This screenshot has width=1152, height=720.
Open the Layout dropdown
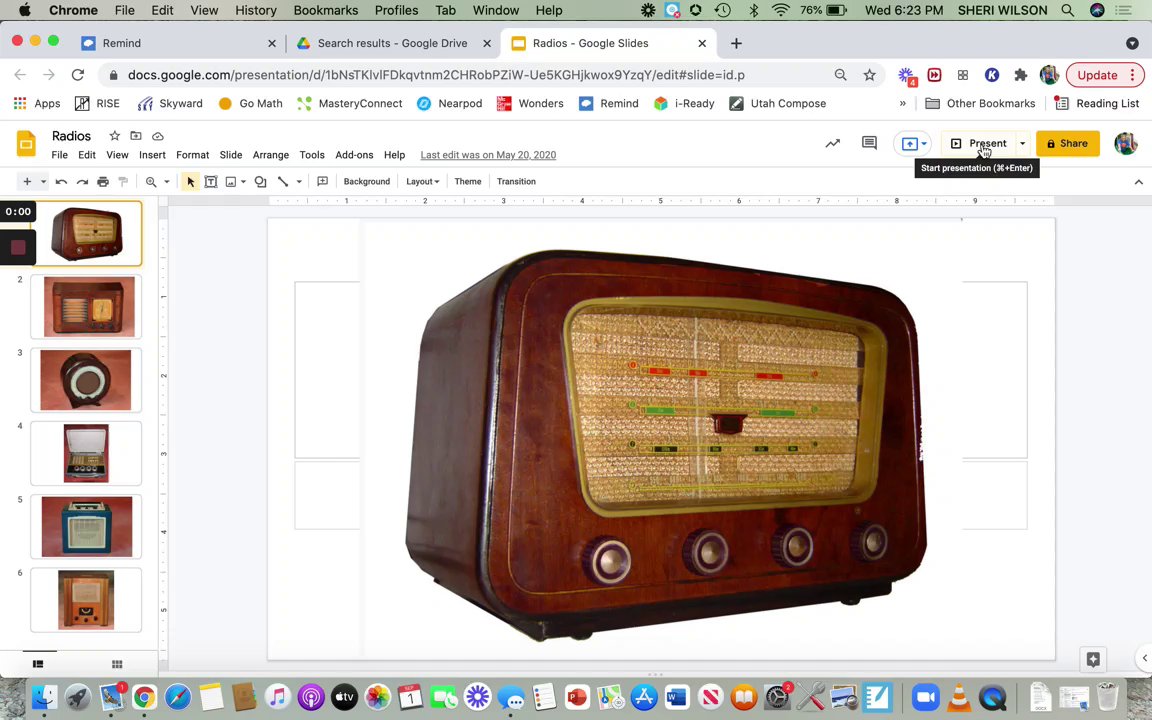point(422,181)
